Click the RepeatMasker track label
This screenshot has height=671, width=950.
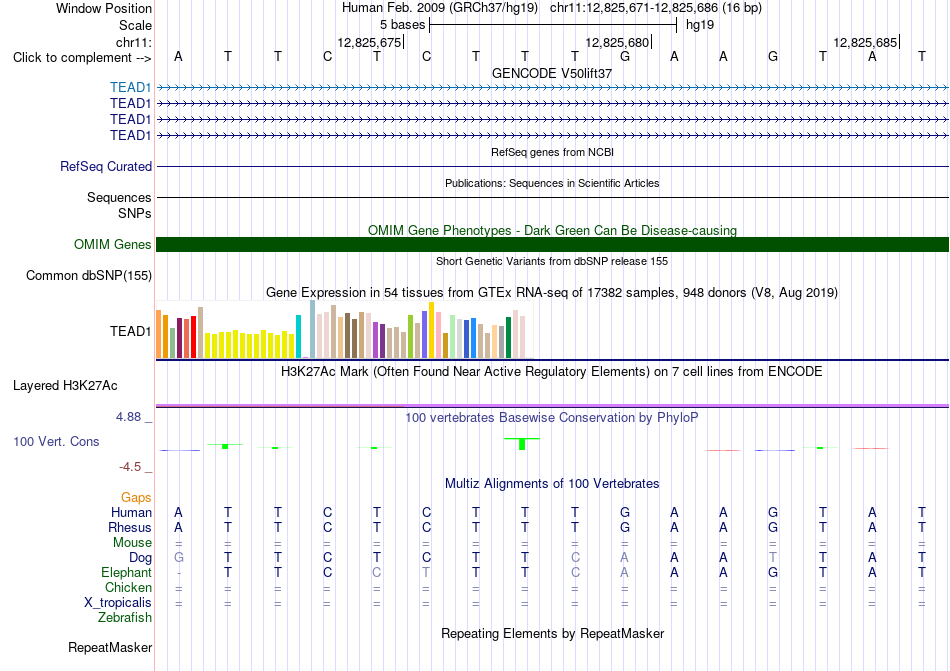pyautogui.click(x=110, y=648)
